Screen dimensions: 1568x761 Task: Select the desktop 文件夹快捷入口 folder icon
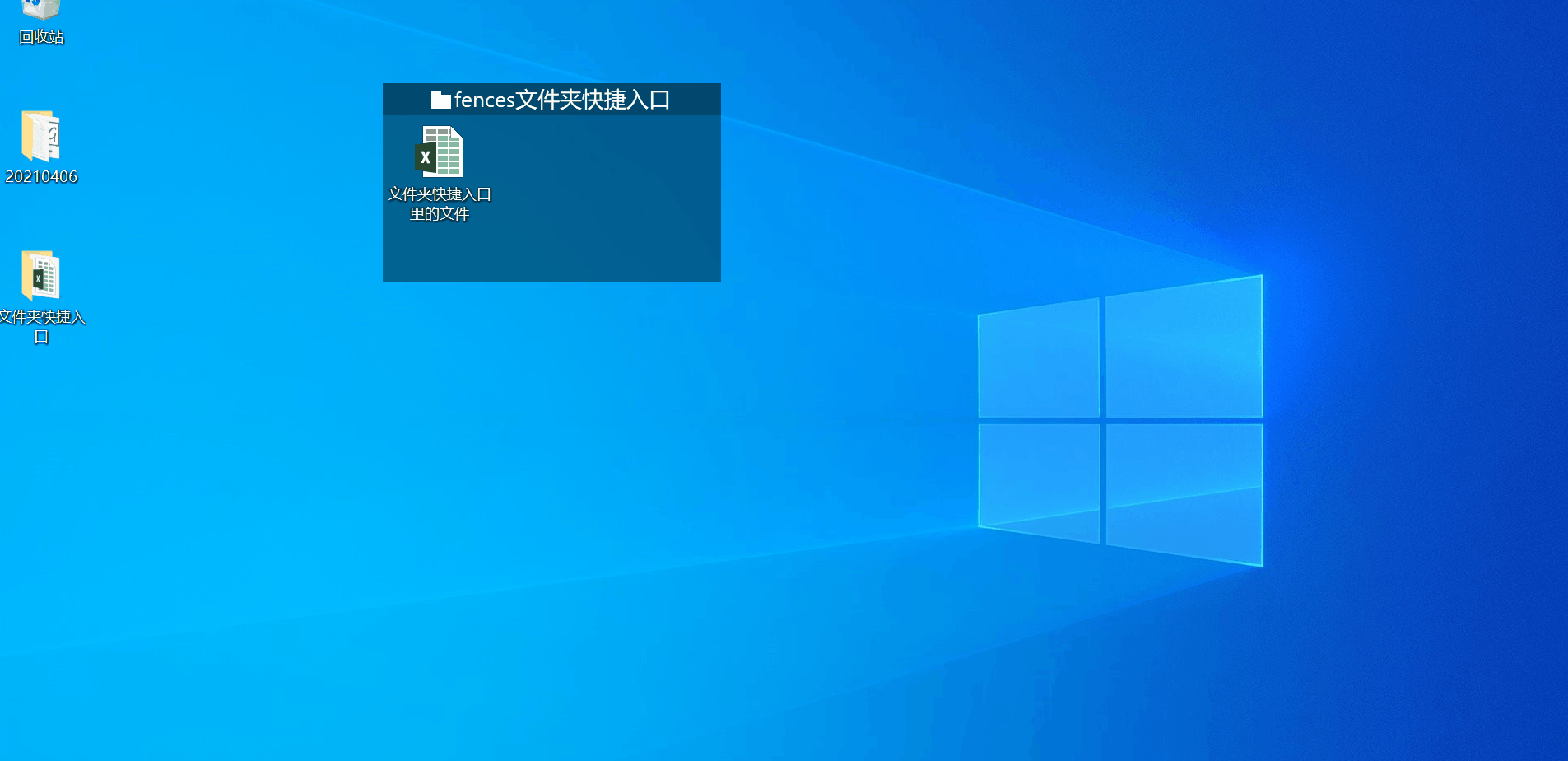click(x=41, y=276)
